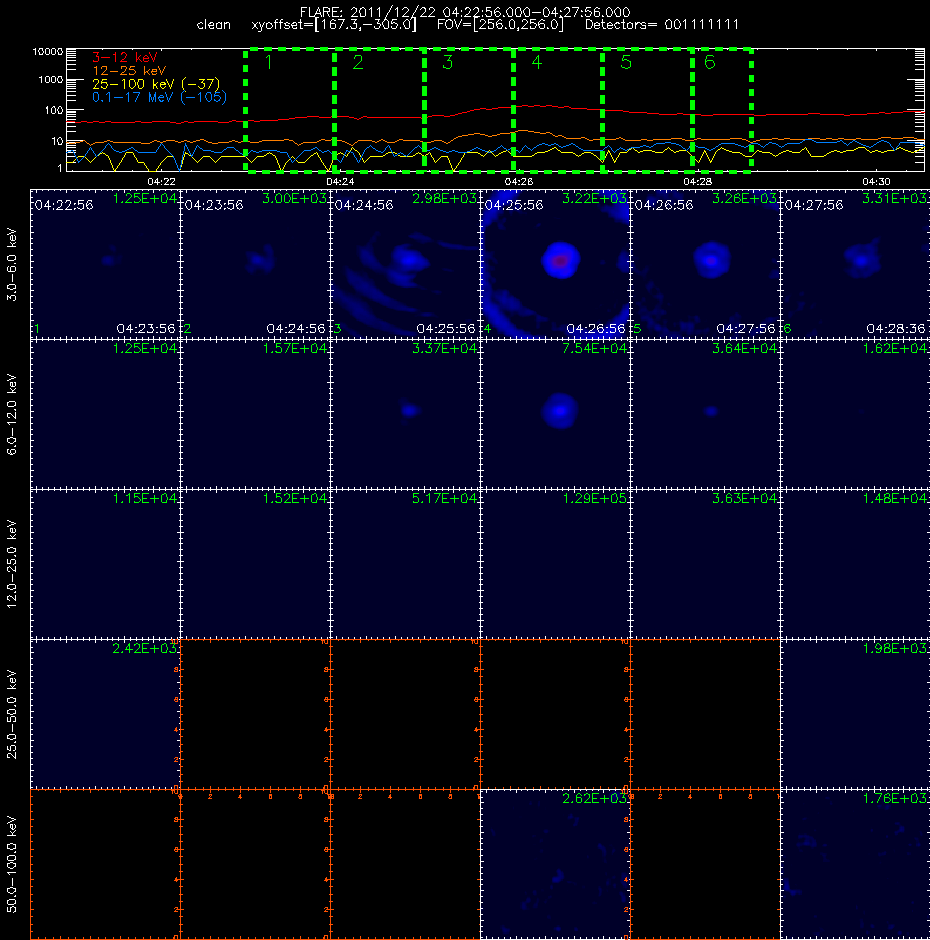The height and width of the screenshot is (940, 930).
Task: Click the '25.0-50.0 keV' row label
Action: (x=12, y=714)
